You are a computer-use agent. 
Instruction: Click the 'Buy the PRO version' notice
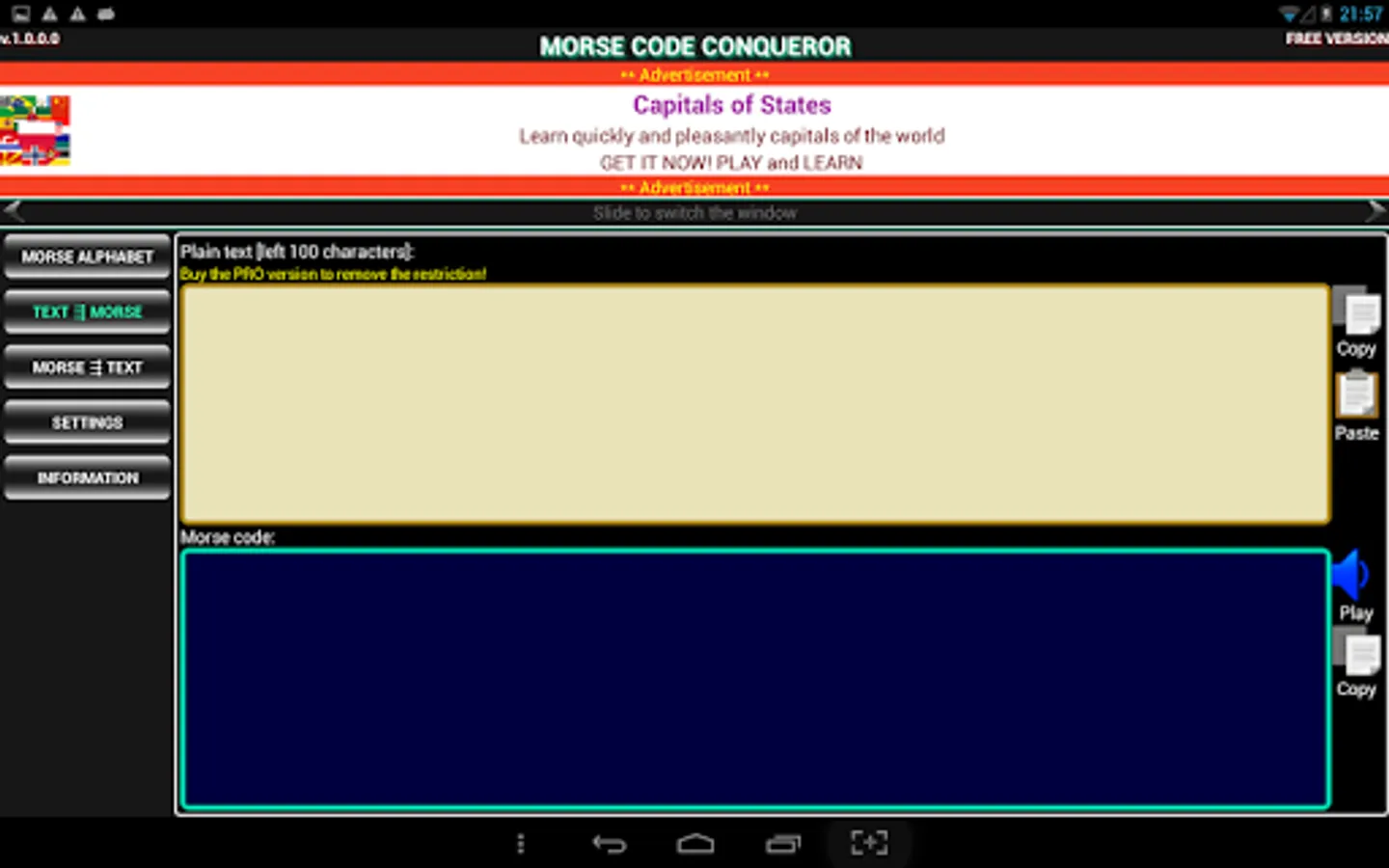click(333, 274)
